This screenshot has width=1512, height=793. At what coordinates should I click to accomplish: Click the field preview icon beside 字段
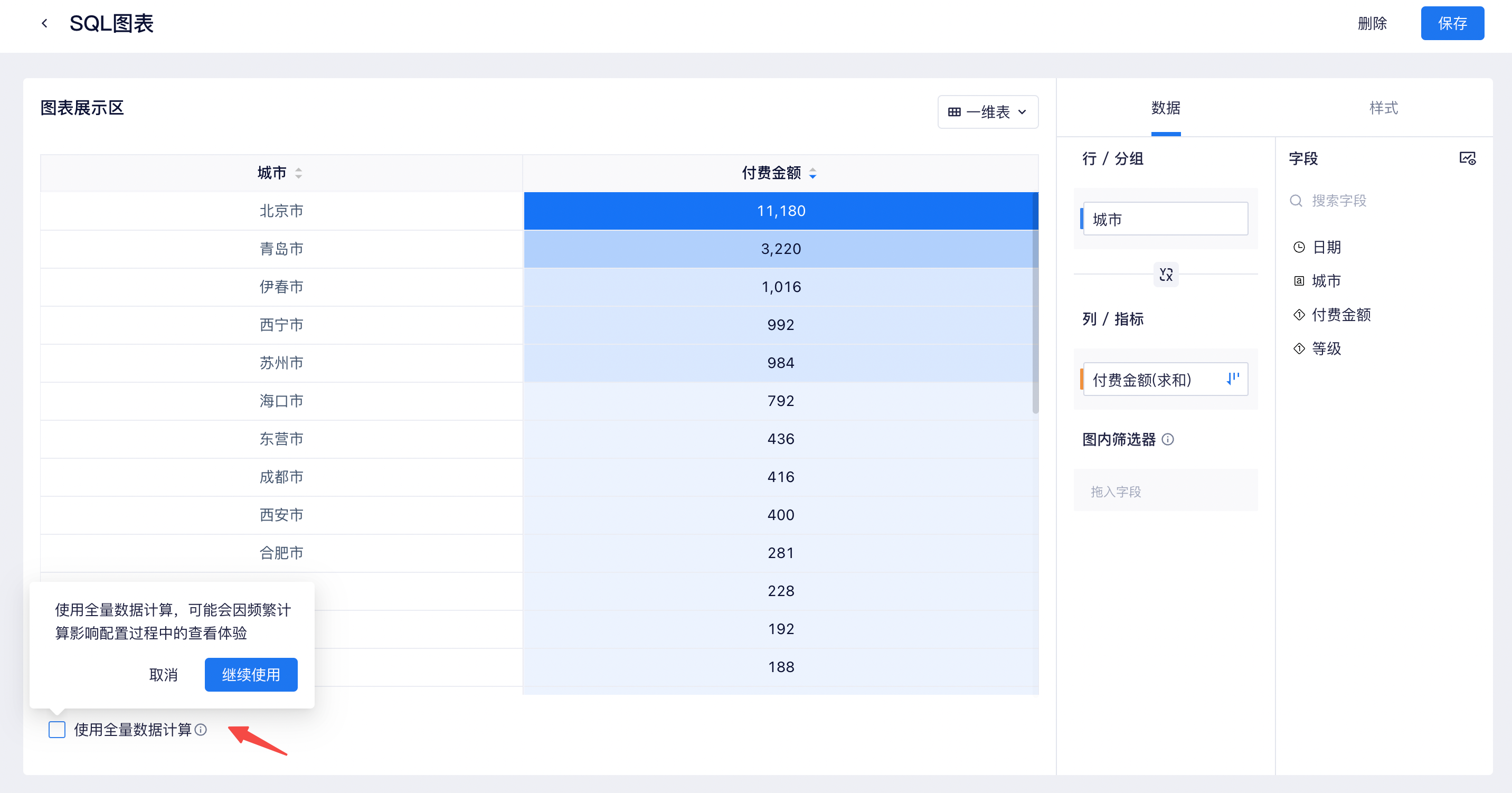pyautogui.click(x=1468, y=158)
